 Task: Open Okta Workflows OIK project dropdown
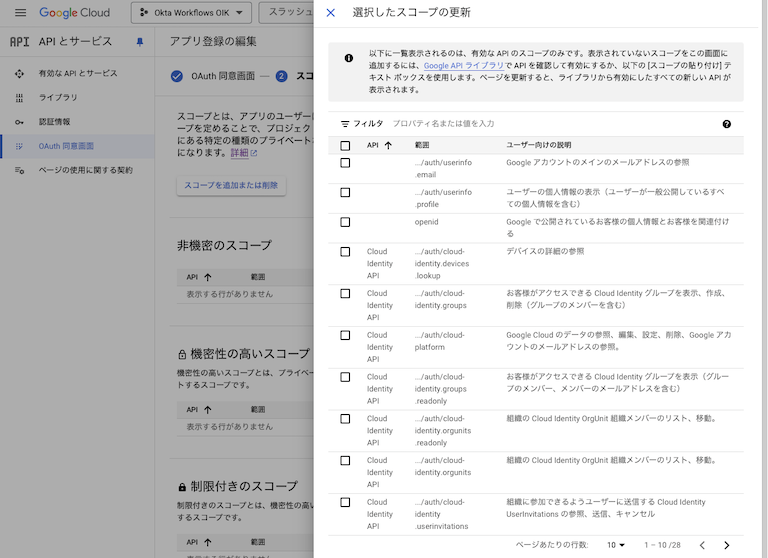tap(190, 13)
